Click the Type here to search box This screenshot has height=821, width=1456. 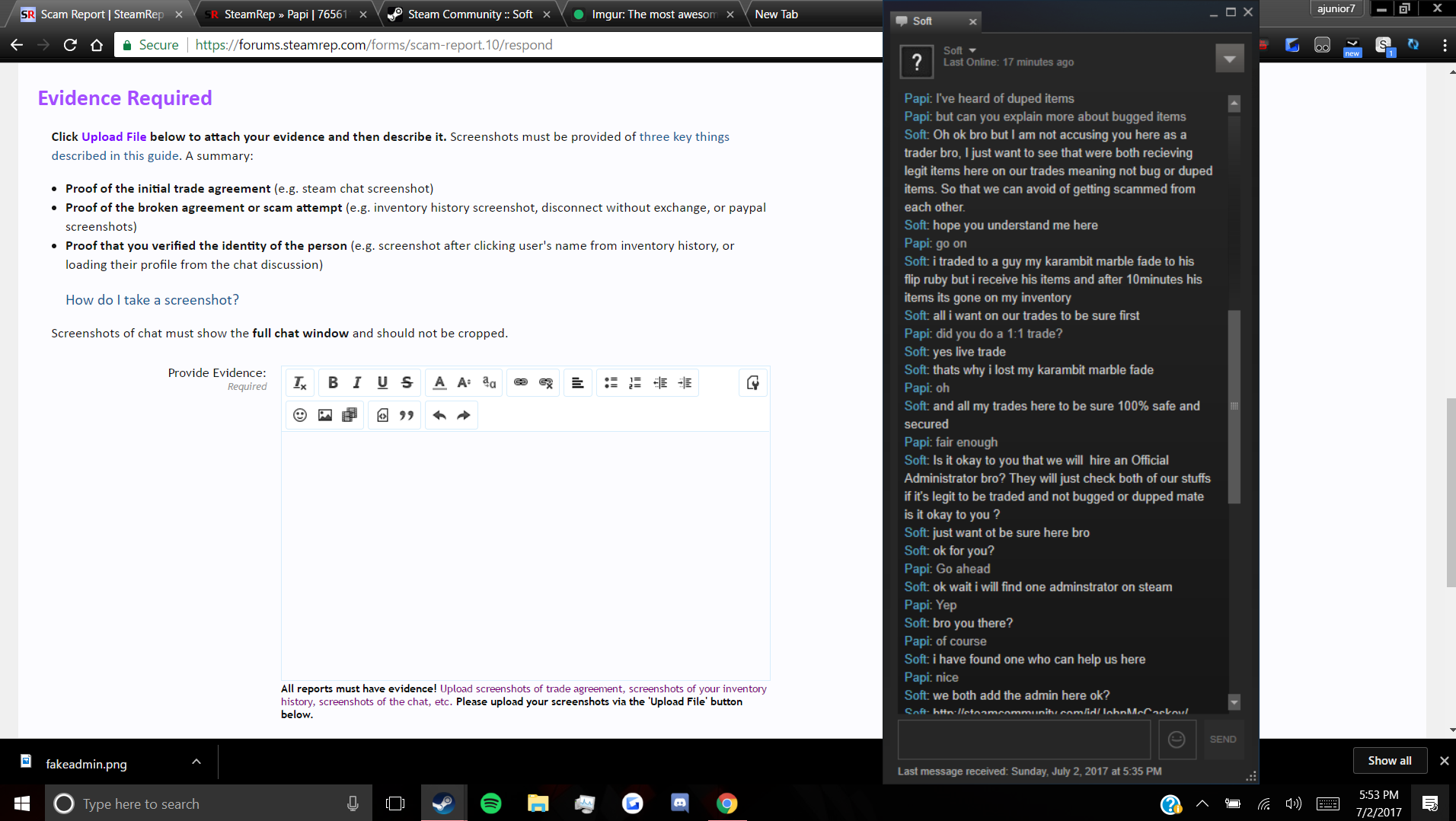point(209,803)
